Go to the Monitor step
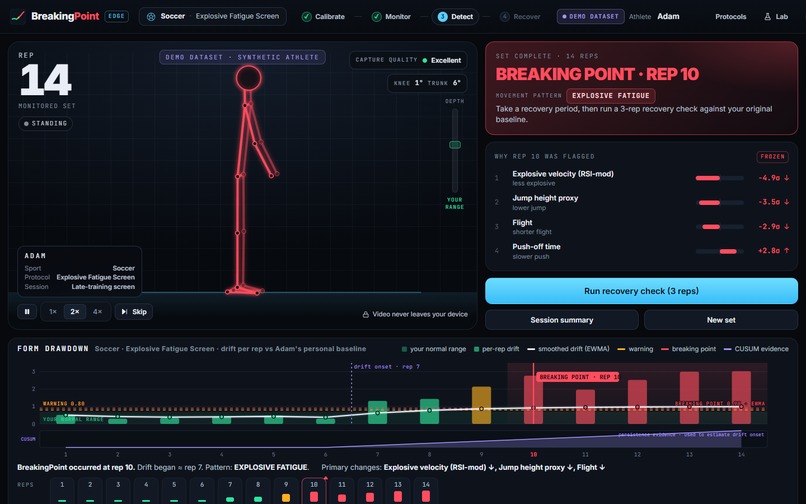The height and width of the screenshot is (504, 806). [391, 16]
